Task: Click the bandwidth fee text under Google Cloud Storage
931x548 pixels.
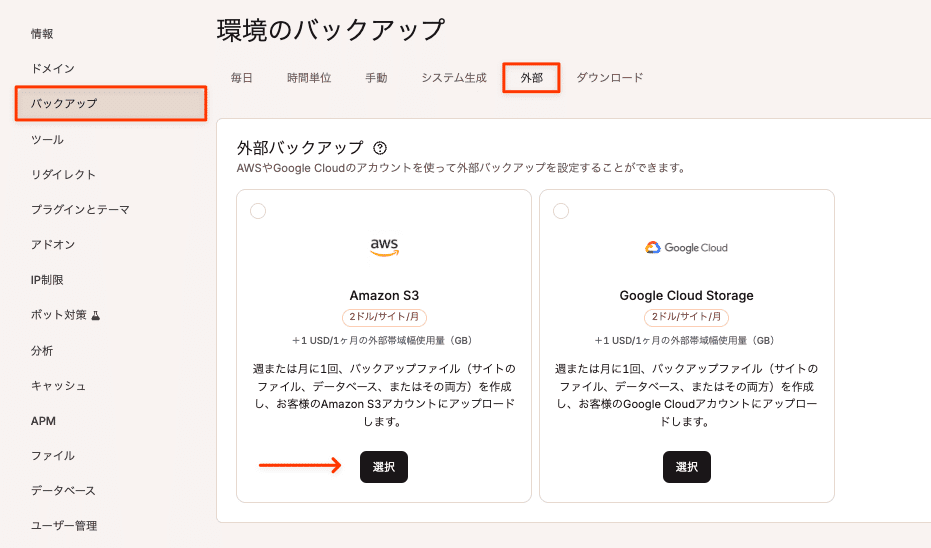Action: 685,341
